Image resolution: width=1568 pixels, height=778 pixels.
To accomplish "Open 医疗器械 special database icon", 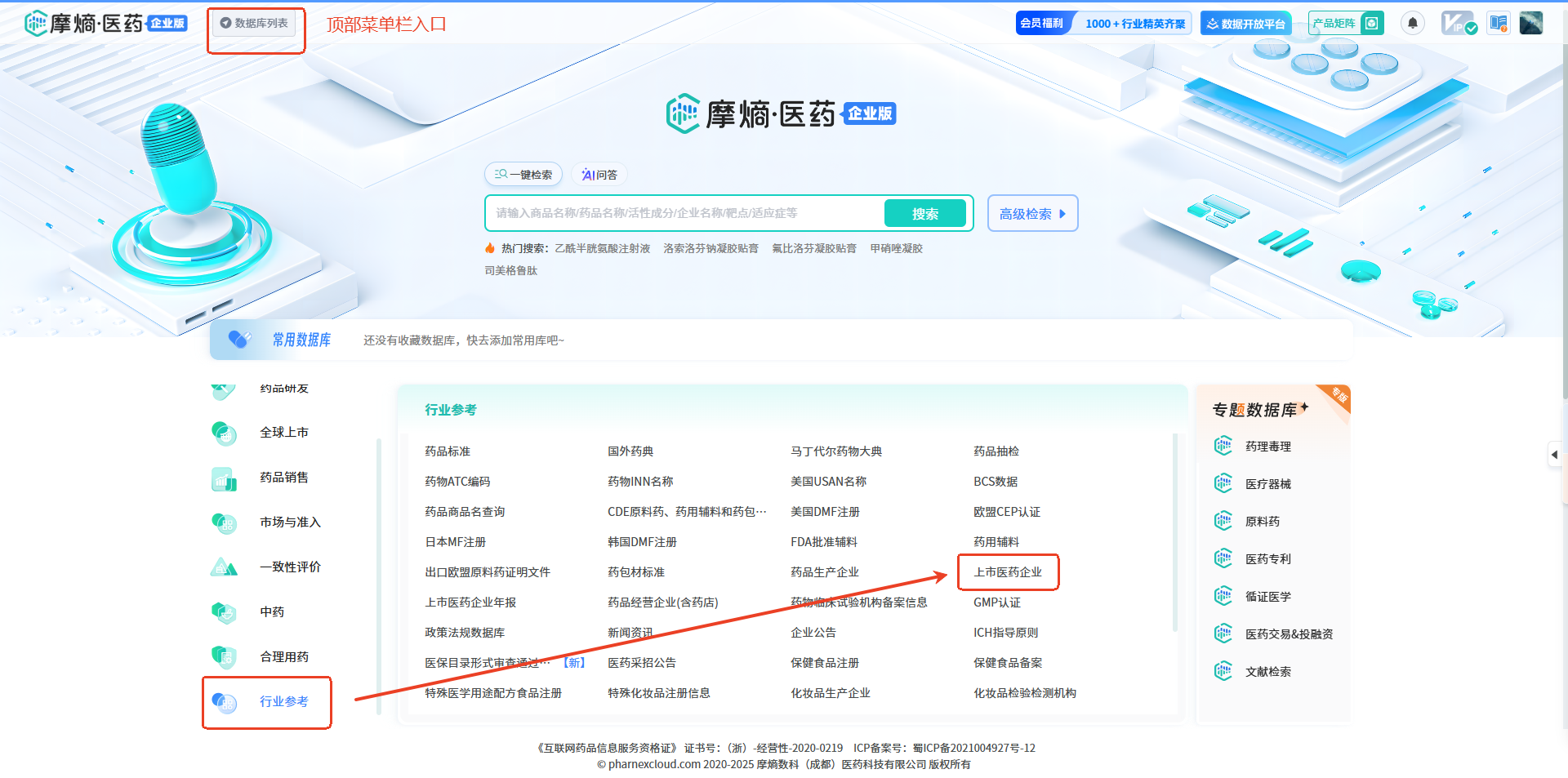I will point(1223,483).
